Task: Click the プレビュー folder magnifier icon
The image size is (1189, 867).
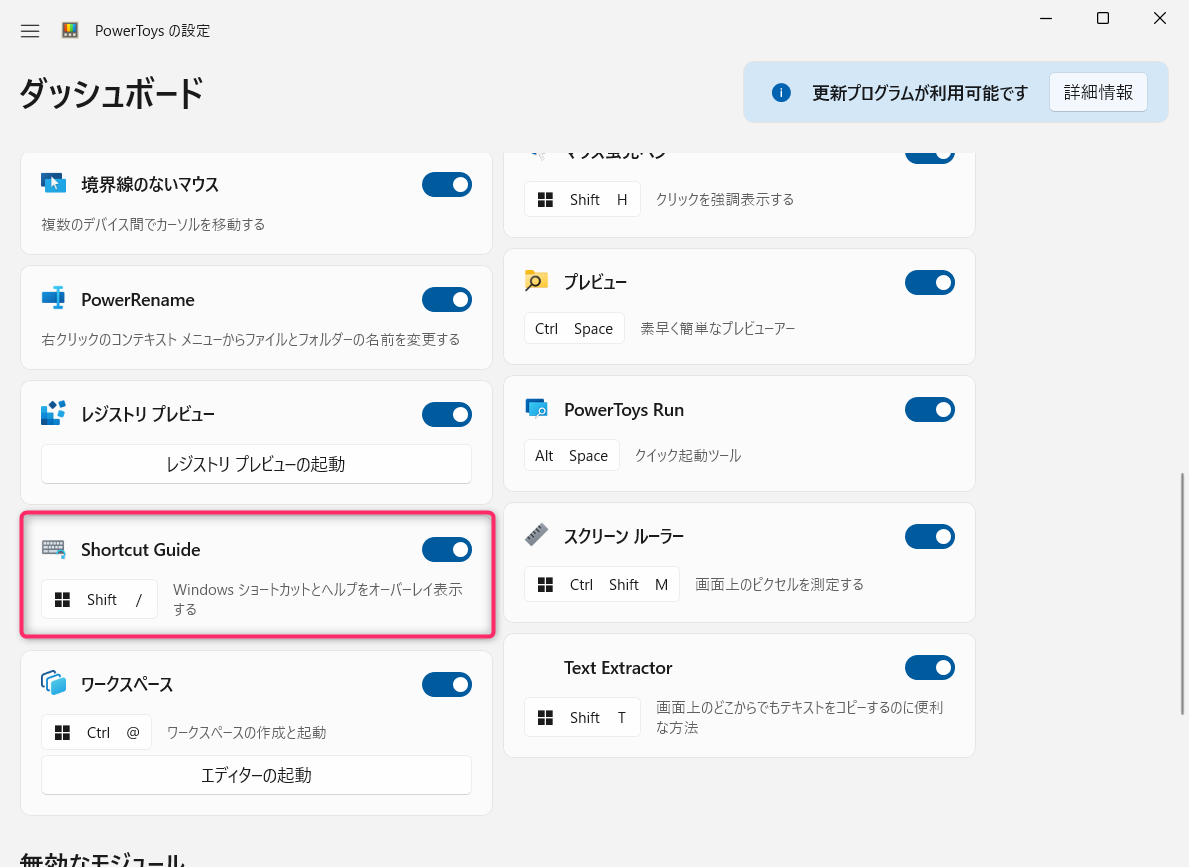Action: (536, 281)
